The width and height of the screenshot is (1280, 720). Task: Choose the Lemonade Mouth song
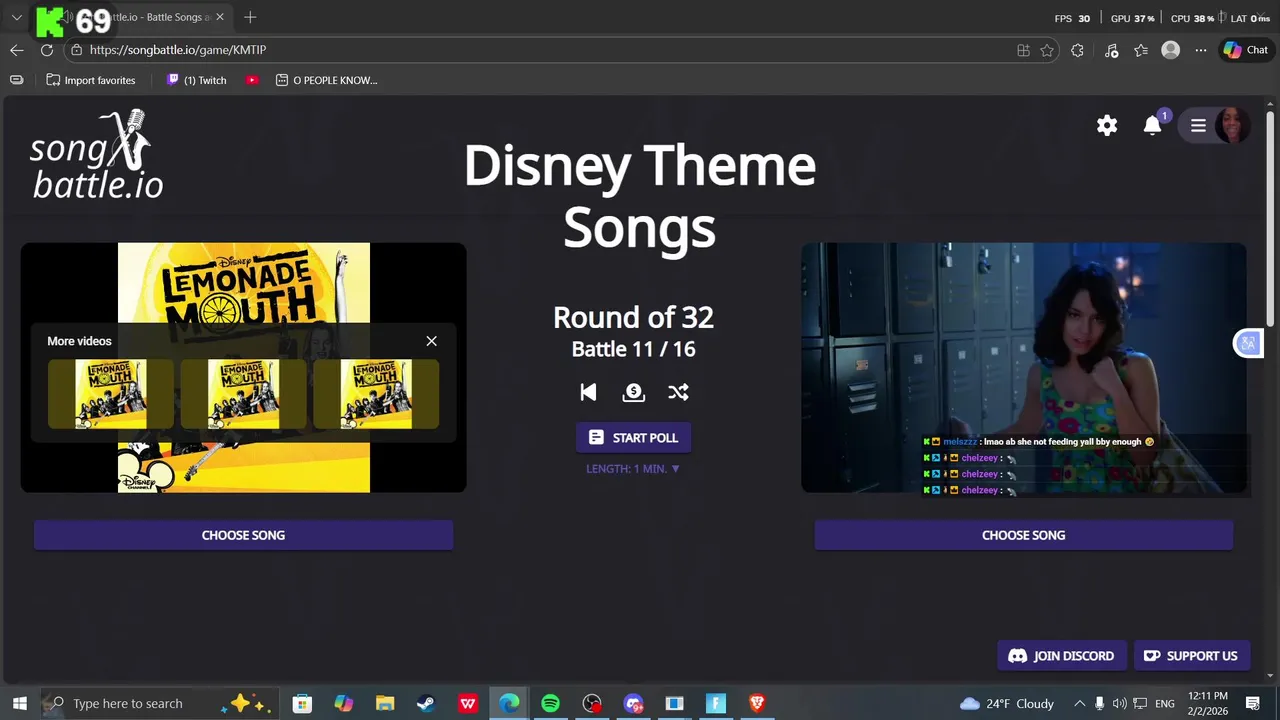[243, 535]
